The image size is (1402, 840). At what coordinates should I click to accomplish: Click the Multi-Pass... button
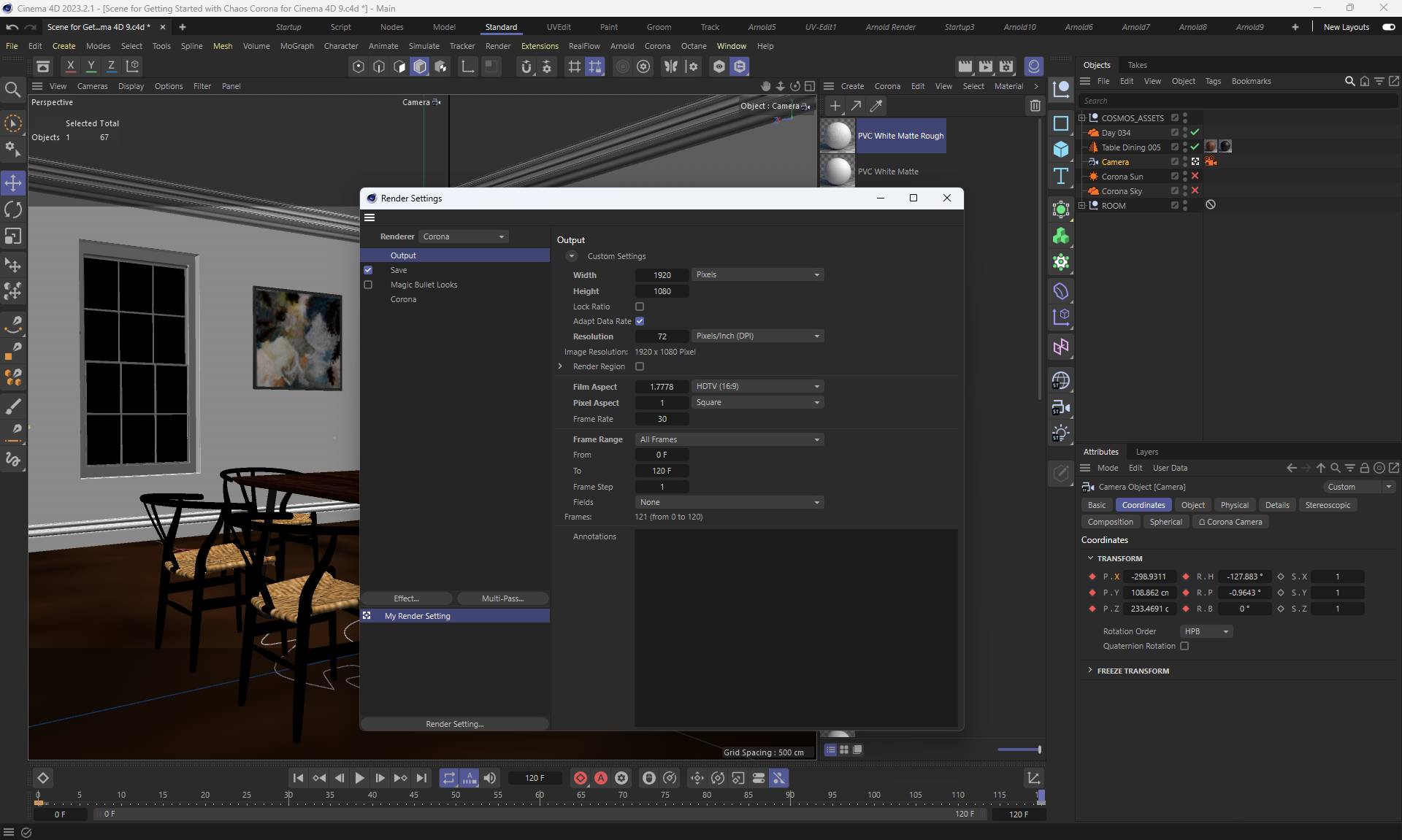(x=502, y=598)
